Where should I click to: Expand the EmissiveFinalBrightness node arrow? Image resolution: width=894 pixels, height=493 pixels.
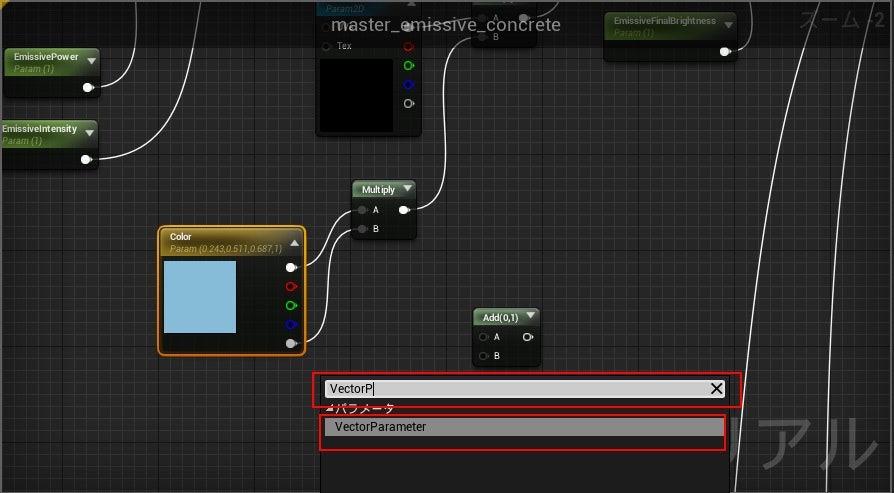728,25
